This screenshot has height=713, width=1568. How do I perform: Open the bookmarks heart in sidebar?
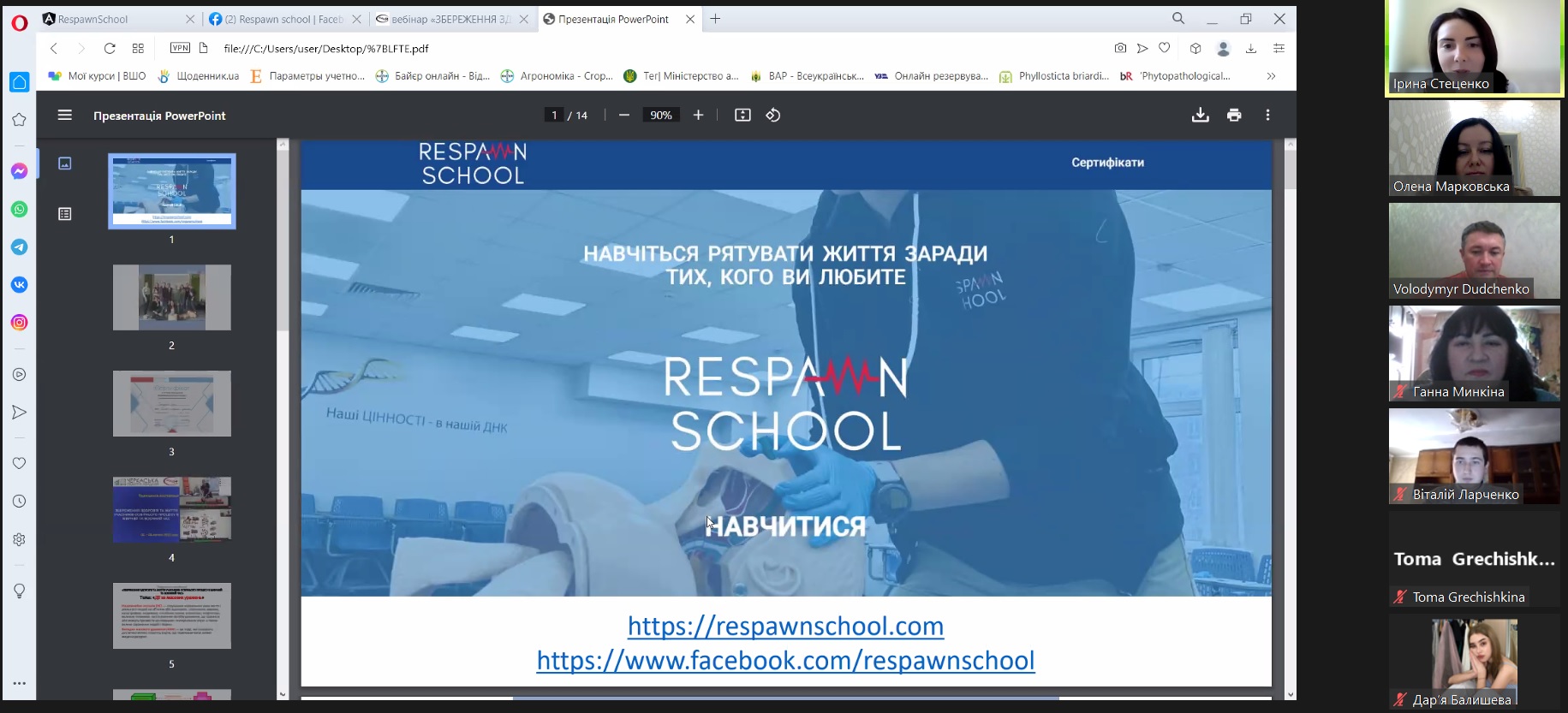[x=19, y=463]
